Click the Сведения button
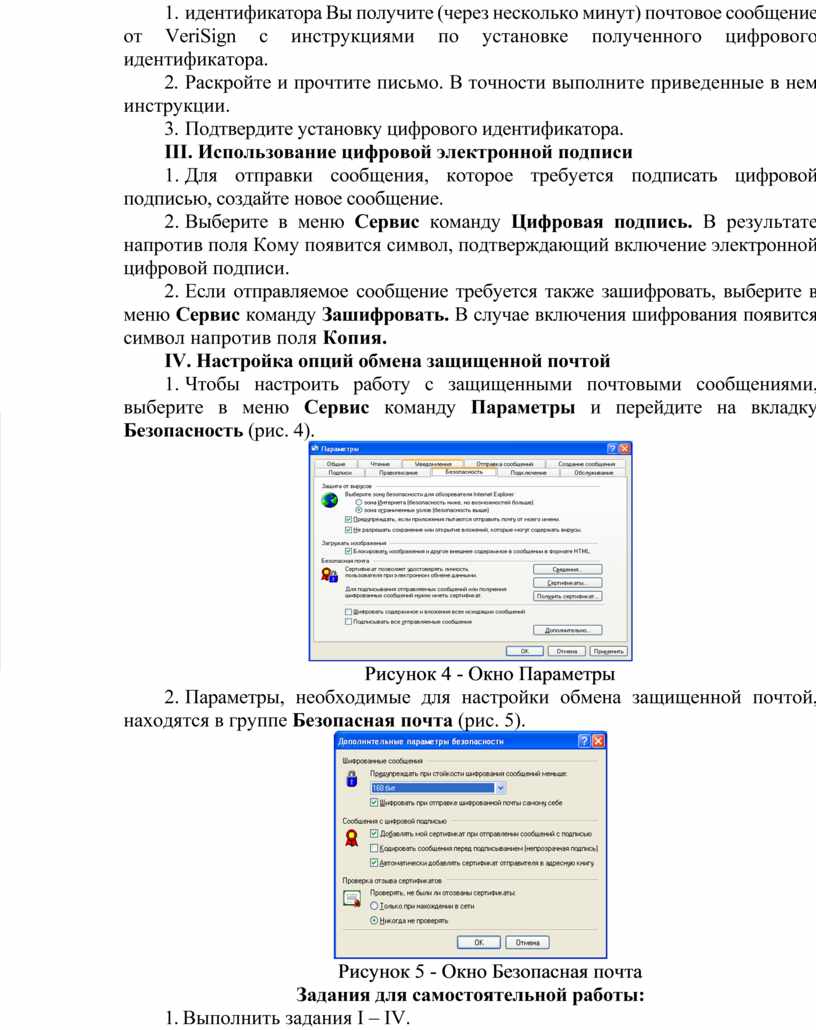Image resolution: width=816 pixels, height=1030 pixels. (567, 570)
